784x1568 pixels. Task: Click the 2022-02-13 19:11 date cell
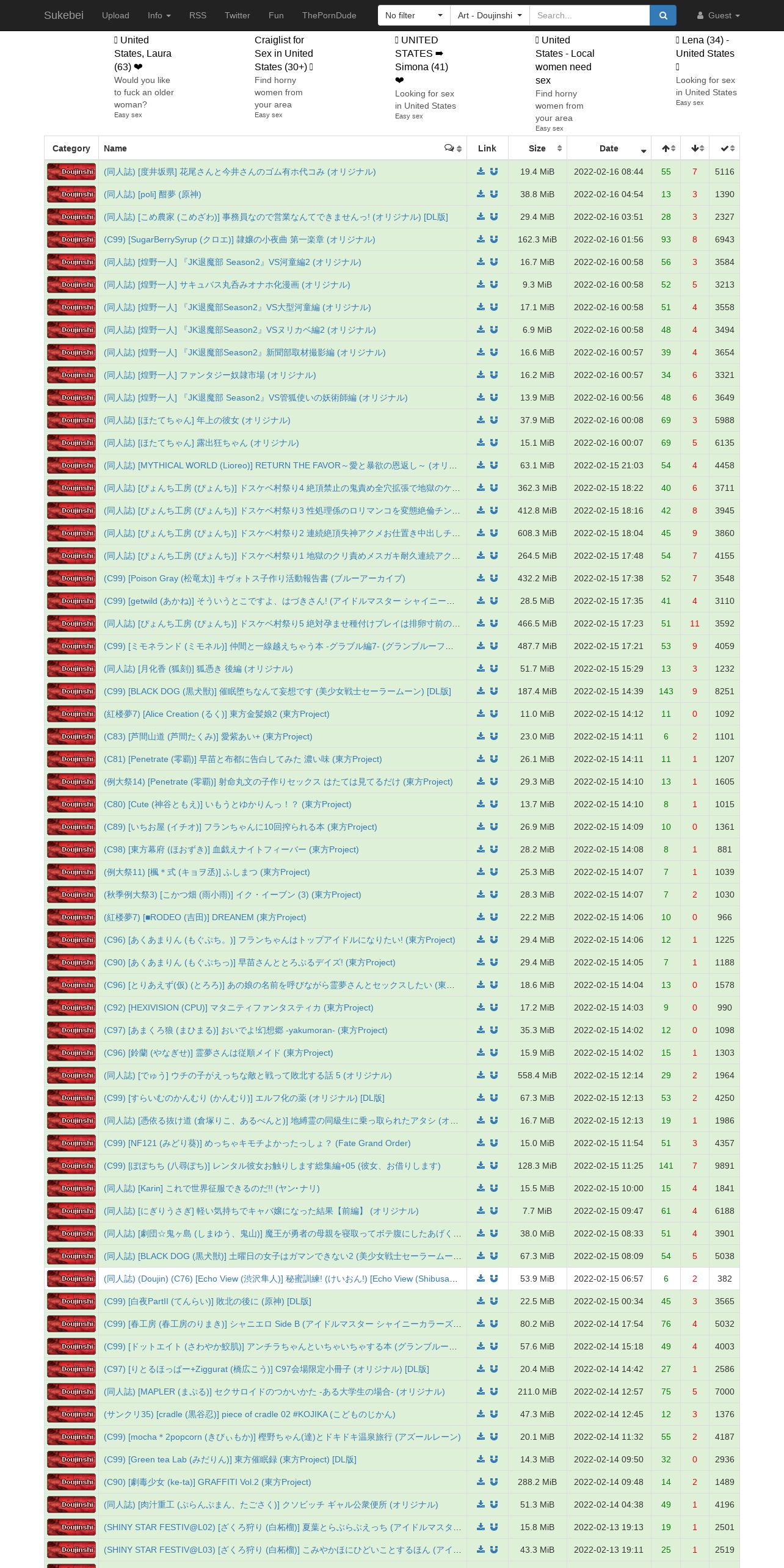click(609, 1550)
